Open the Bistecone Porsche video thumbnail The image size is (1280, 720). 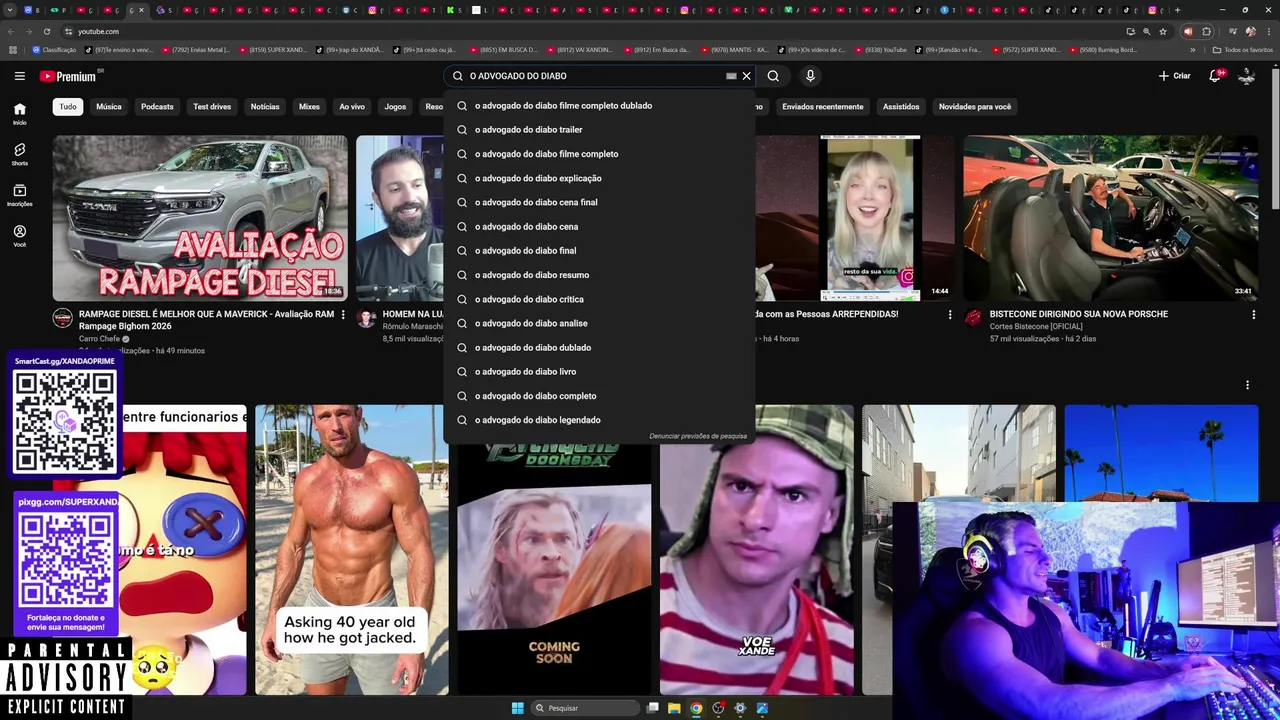[1110, 218]
